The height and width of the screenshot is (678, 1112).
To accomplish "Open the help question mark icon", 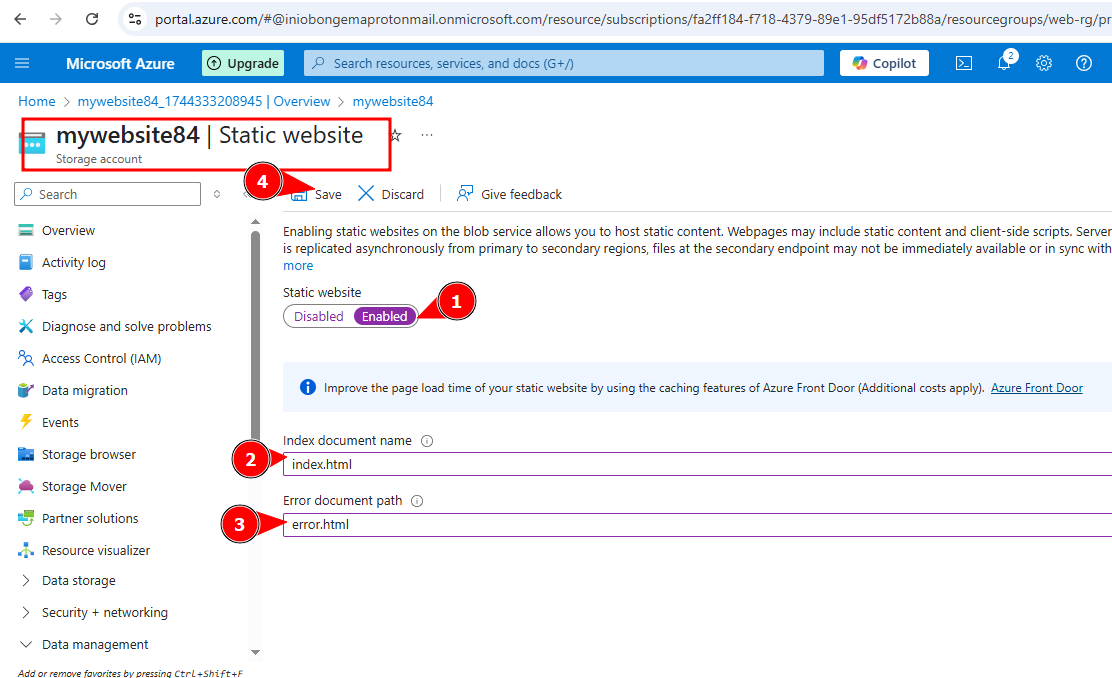I will tap(1084, 63).
